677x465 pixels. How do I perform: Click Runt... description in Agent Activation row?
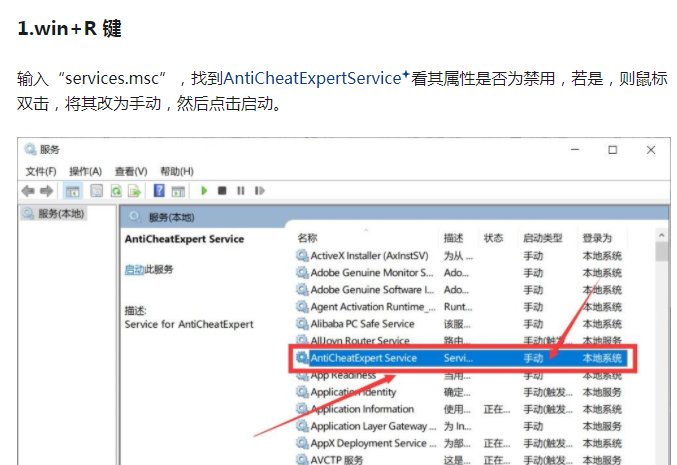coord(458,307)
